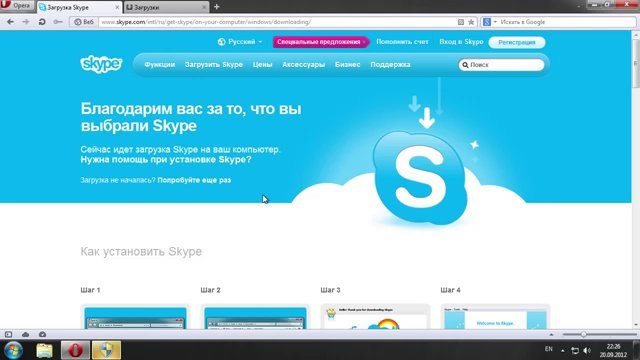The height and width of the screenshot is (360, 640).
Task: Click the page vertical scrollbar thumb
Action: [636, 64]
